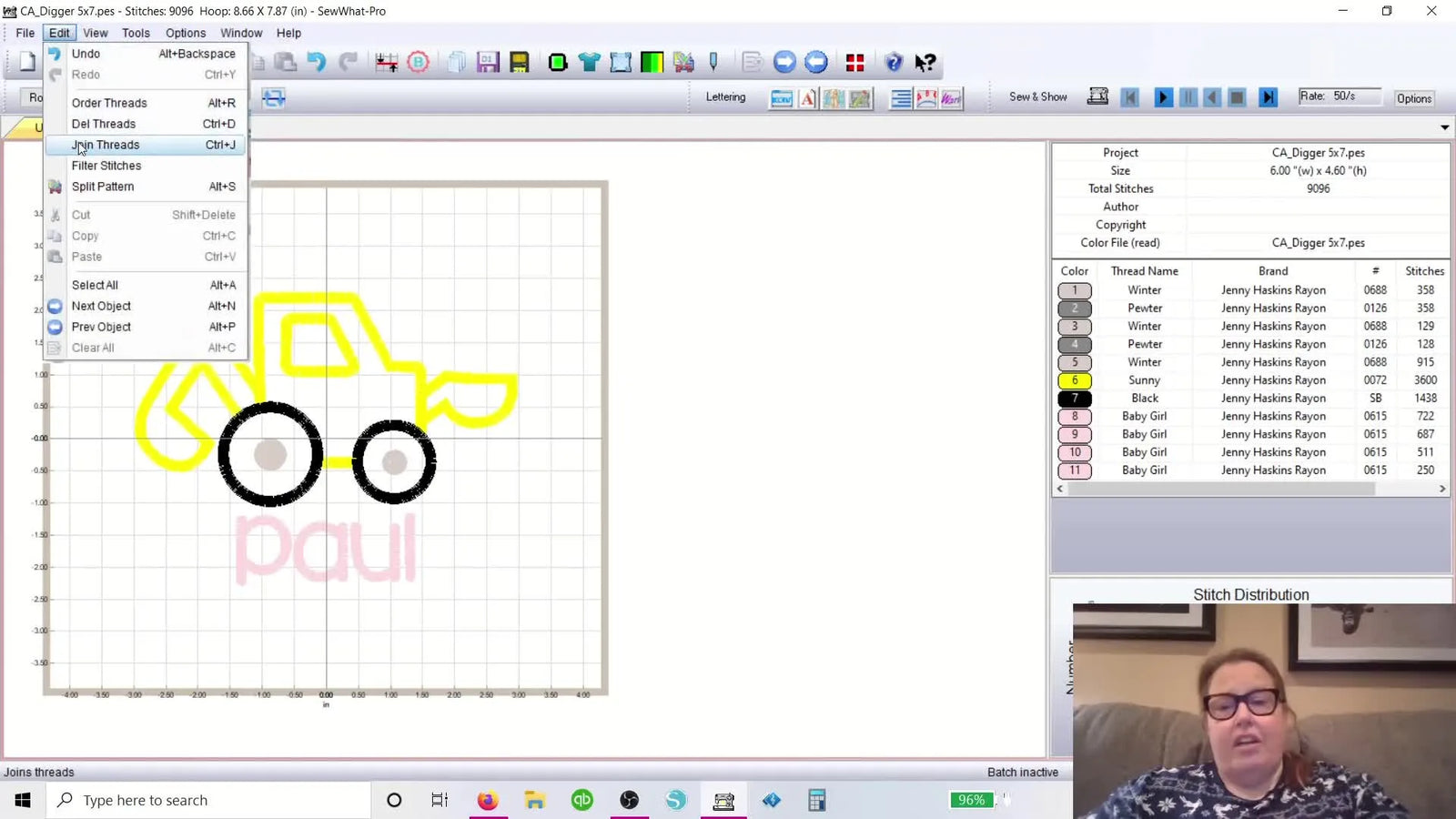The image size is (1456, 819).
Task: Jump to last stitch with skip-forward button
Action: click(1269, 96)
